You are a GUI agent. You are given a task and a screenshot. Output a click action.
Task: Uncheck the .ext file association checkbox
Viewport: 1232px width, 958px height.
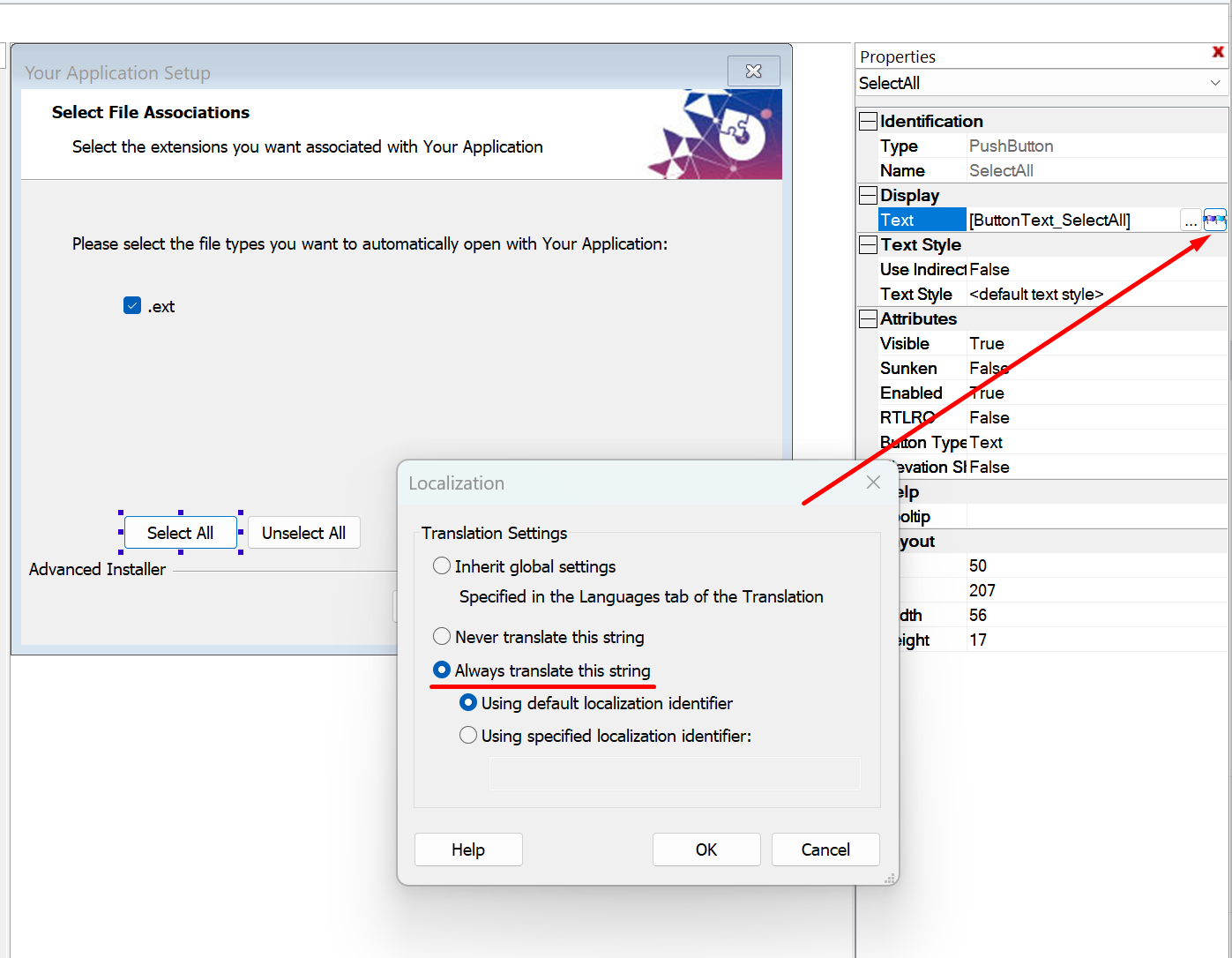(132, 305)
